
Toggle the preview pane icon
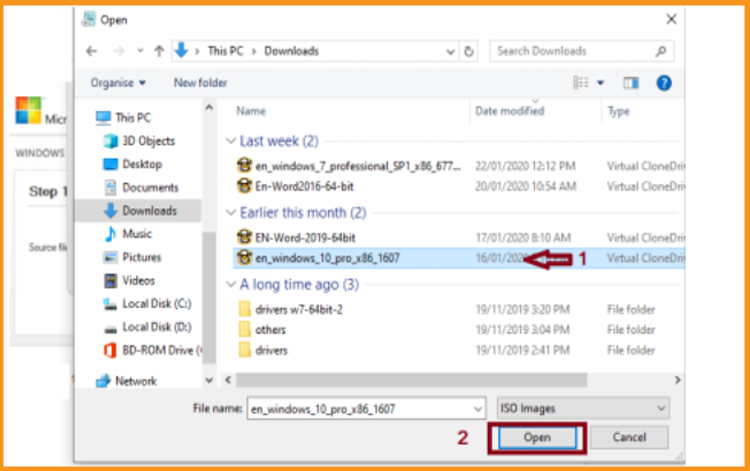tap(631, 83)
